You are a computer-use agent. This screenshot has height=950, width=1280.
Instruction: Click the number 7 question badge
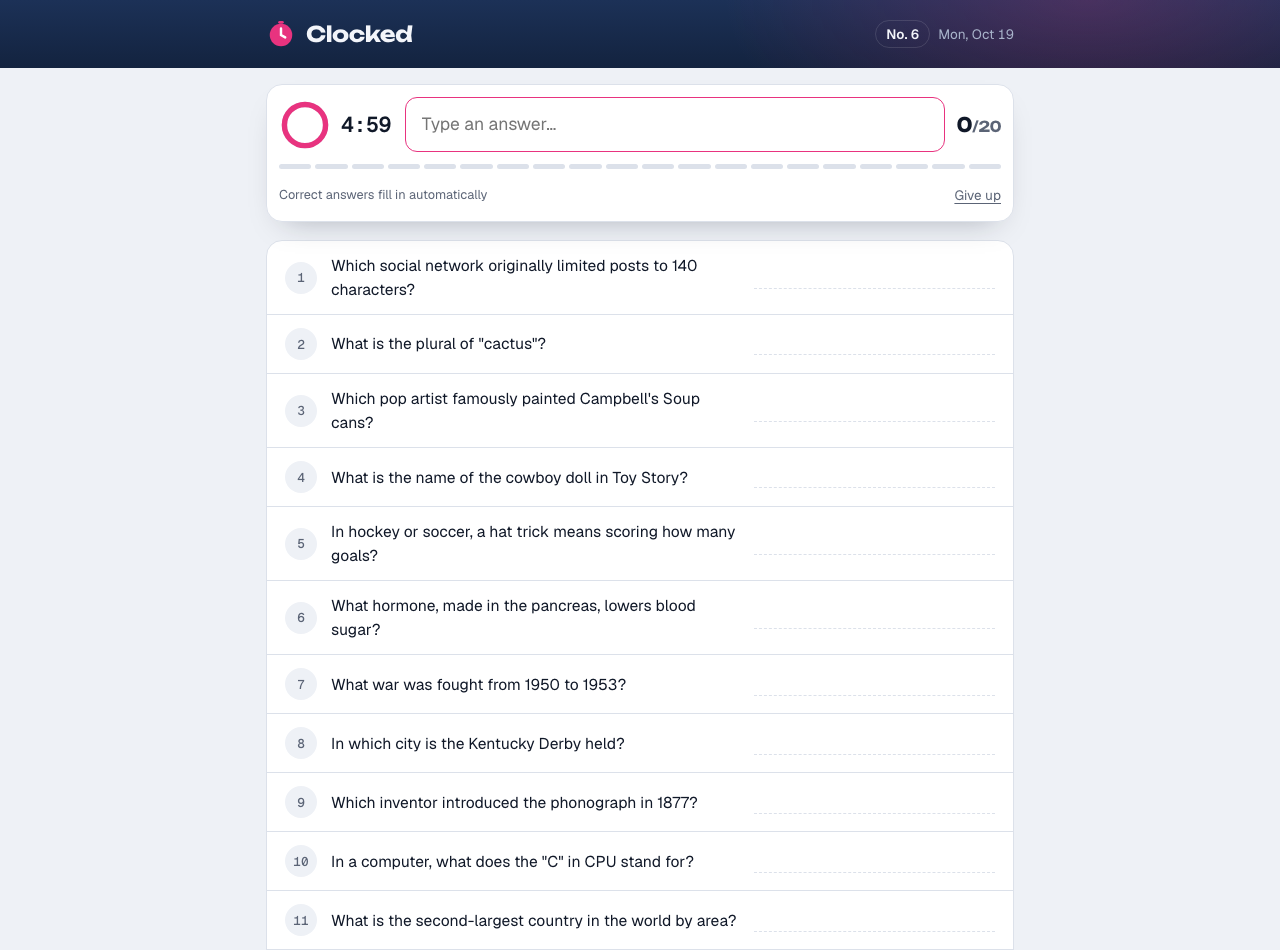click(x=301, y=684)
